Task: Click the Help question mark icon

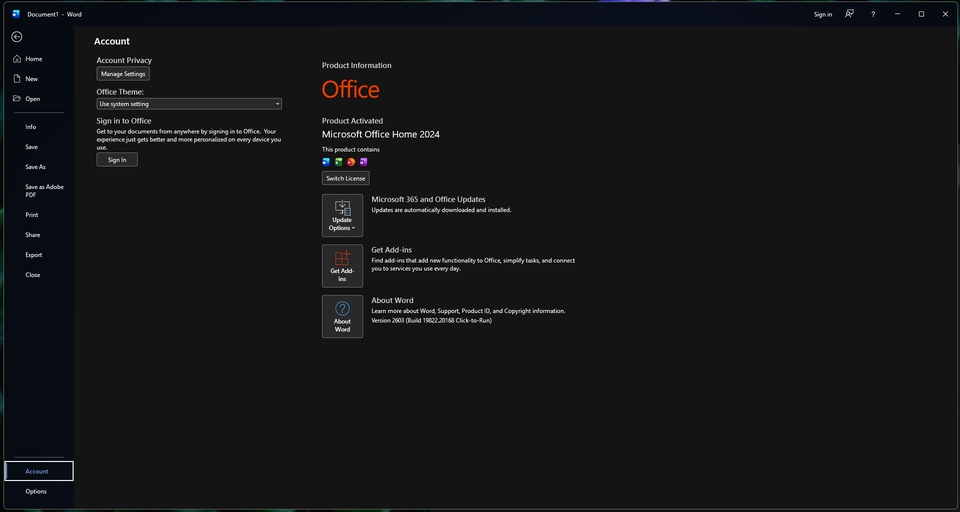Action: 873,14
